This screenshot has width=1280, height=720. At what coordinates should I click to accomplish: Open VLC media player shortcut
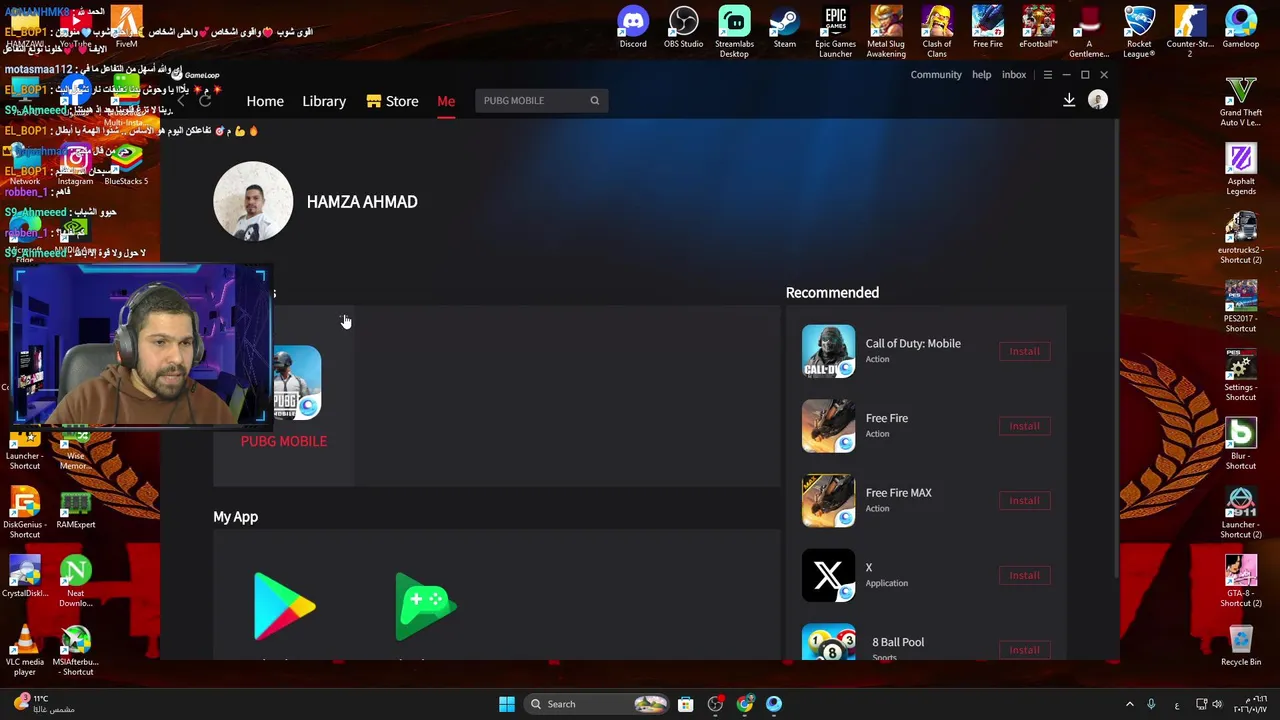coord(25,651)
